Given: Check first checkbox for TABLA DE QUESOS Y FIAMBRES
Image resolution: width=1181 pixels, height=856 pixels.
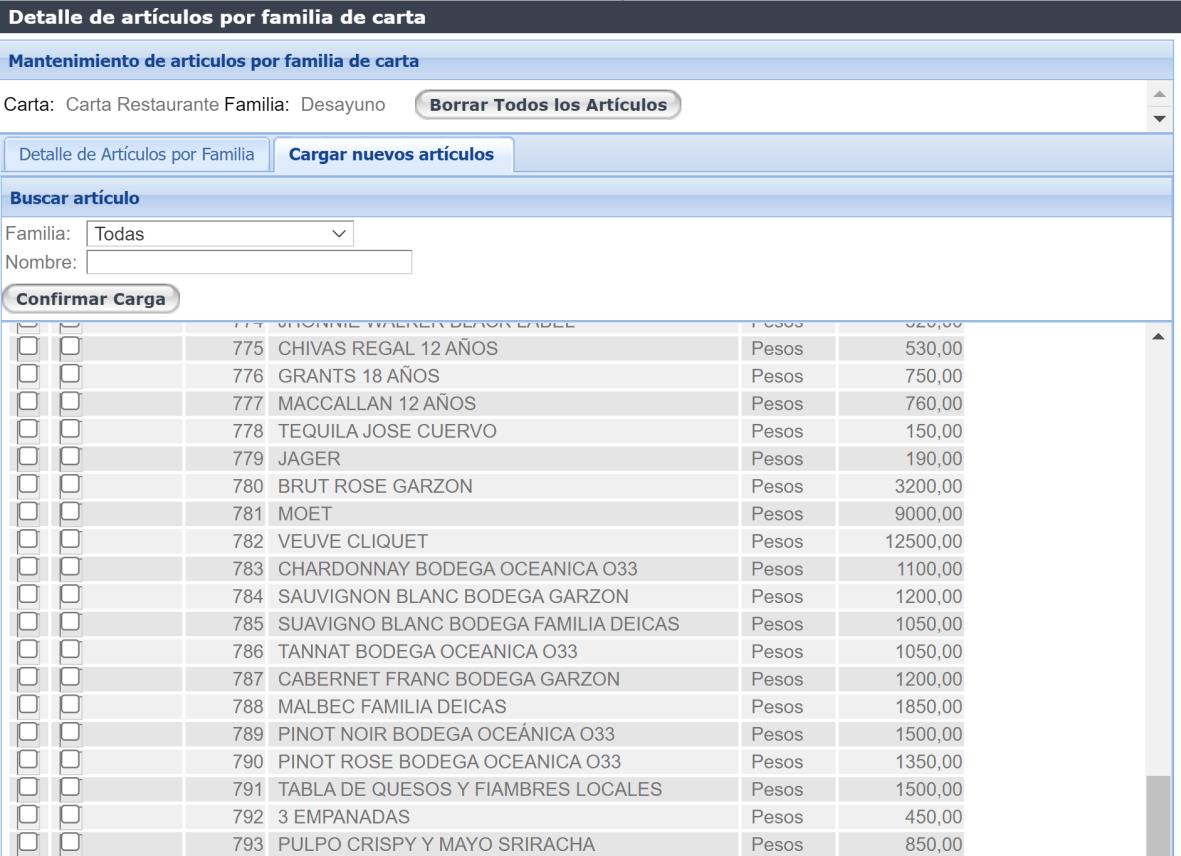Looking at the screenshot, I should click(x=28, y=789).
